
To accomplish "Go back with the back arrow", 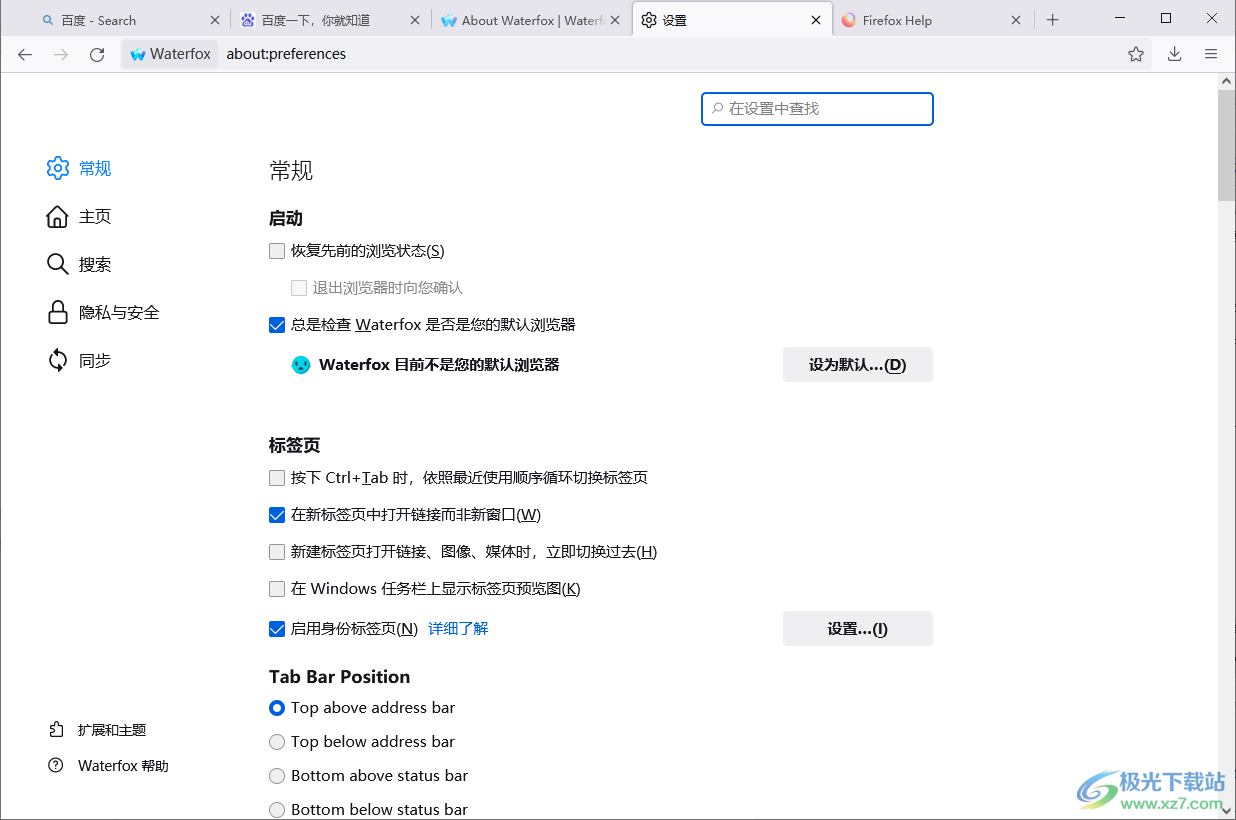I will (x=25, y=54).
